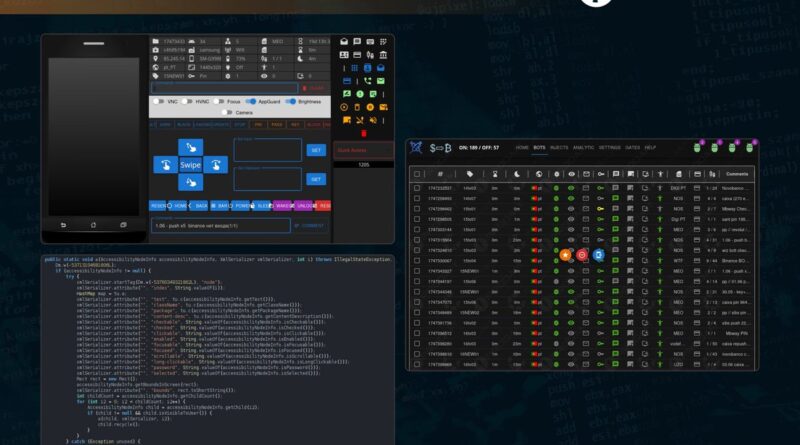Click the blue grid apps icon
Image resolution: width=800 pixels, height=445 pixels.
point(354,67)
